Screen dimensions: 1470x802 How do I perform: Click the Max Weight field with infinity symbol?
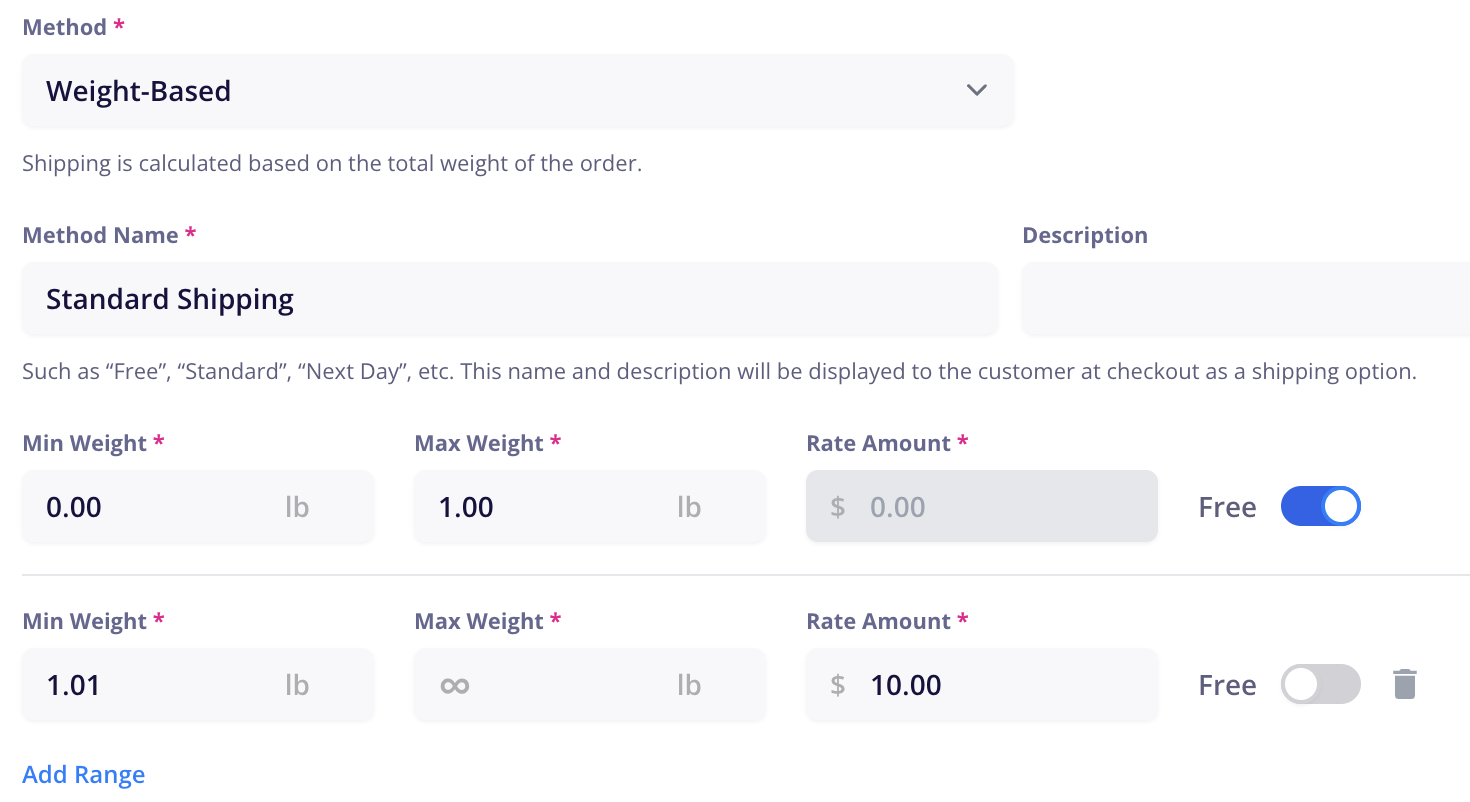coord(590,685)
